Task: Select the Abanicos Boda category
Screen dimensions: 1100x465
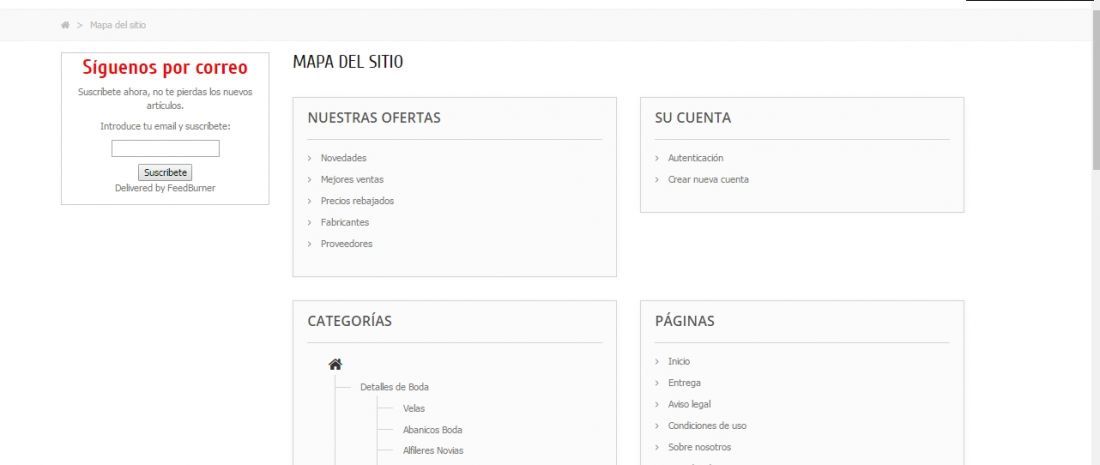Action: point(432,430)
